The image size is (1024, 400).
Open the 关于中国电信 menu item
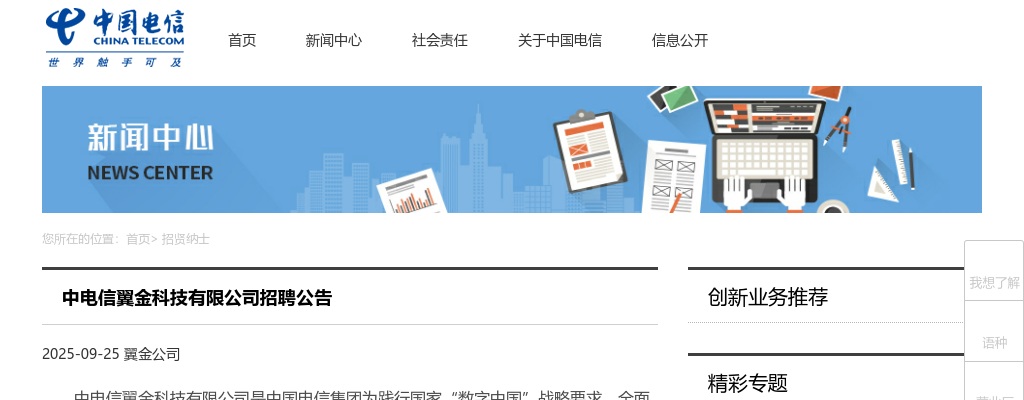coord(559,40)
